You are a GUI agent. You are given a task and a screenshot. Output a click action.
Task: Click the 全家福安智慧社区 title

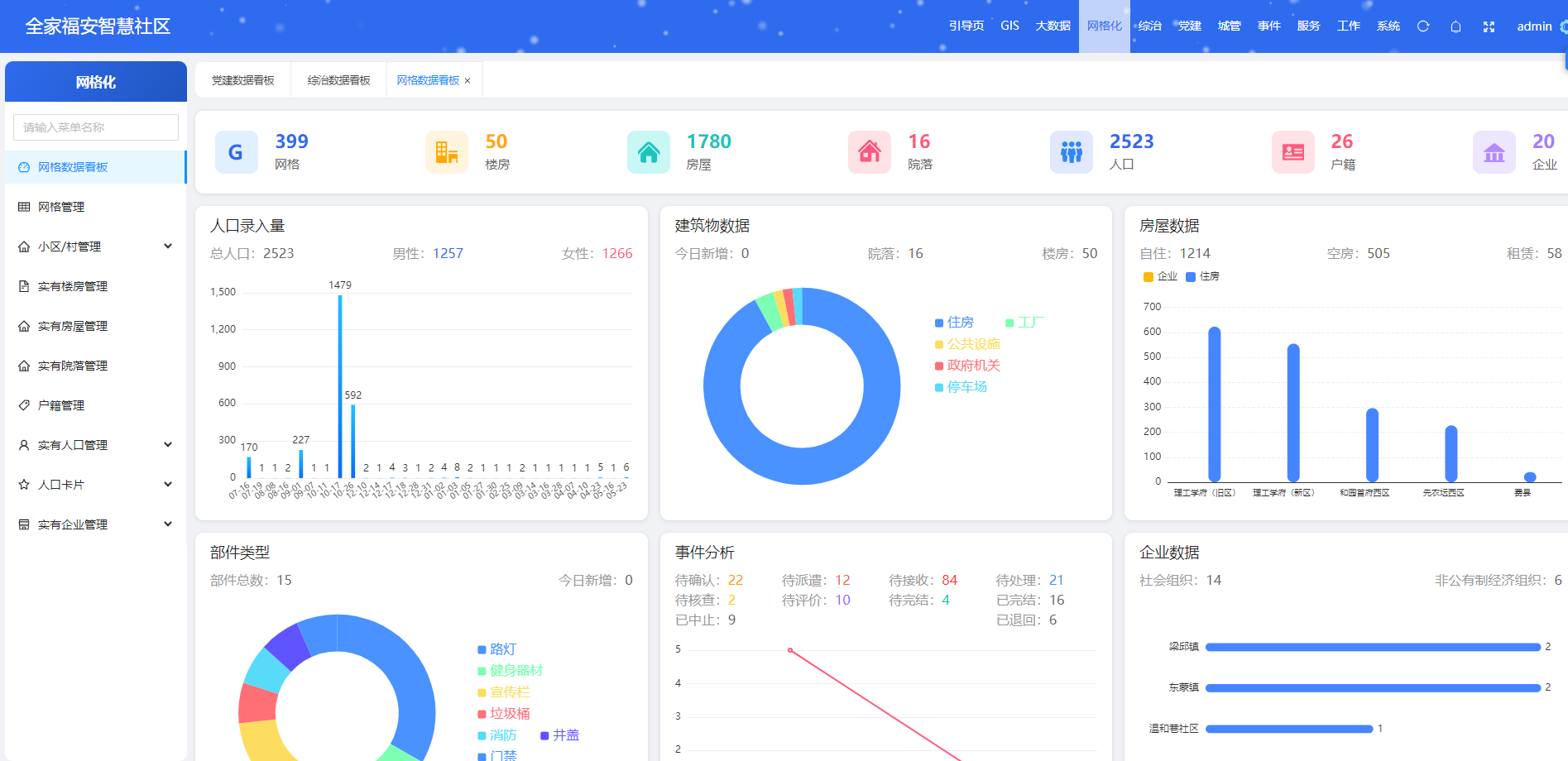(98, 26)
